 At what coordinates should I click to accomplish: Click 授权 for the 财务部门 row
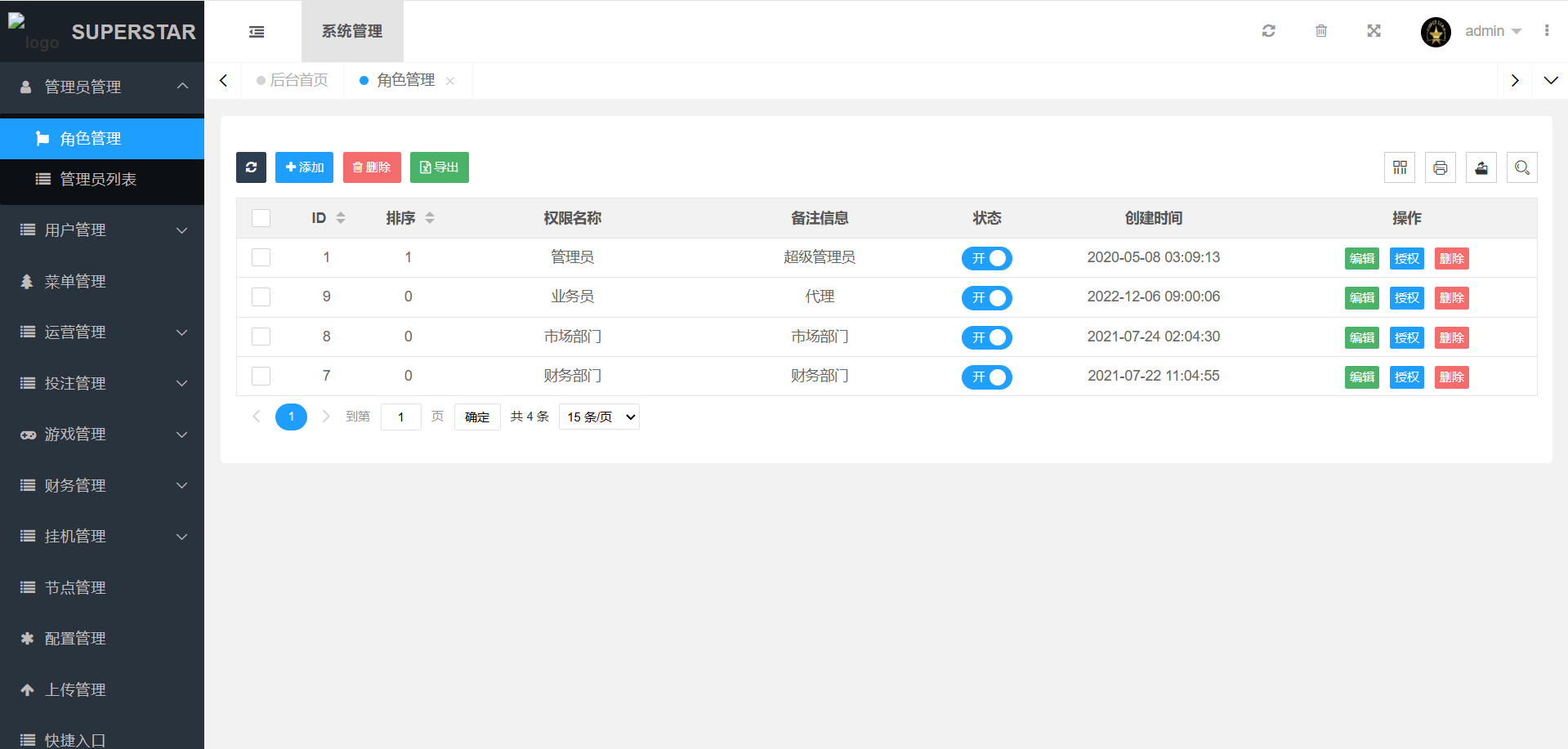(1406, 377)
